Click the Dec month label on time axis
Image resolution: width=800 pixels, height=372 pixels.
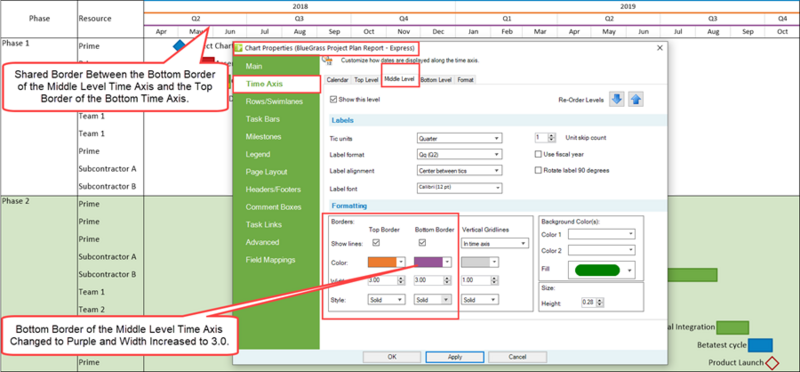point(438,32)
